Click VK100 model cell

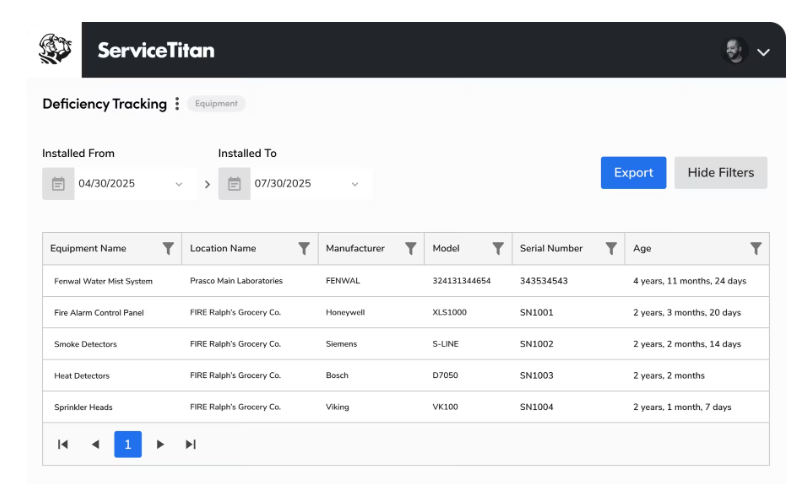pos(445,407)
